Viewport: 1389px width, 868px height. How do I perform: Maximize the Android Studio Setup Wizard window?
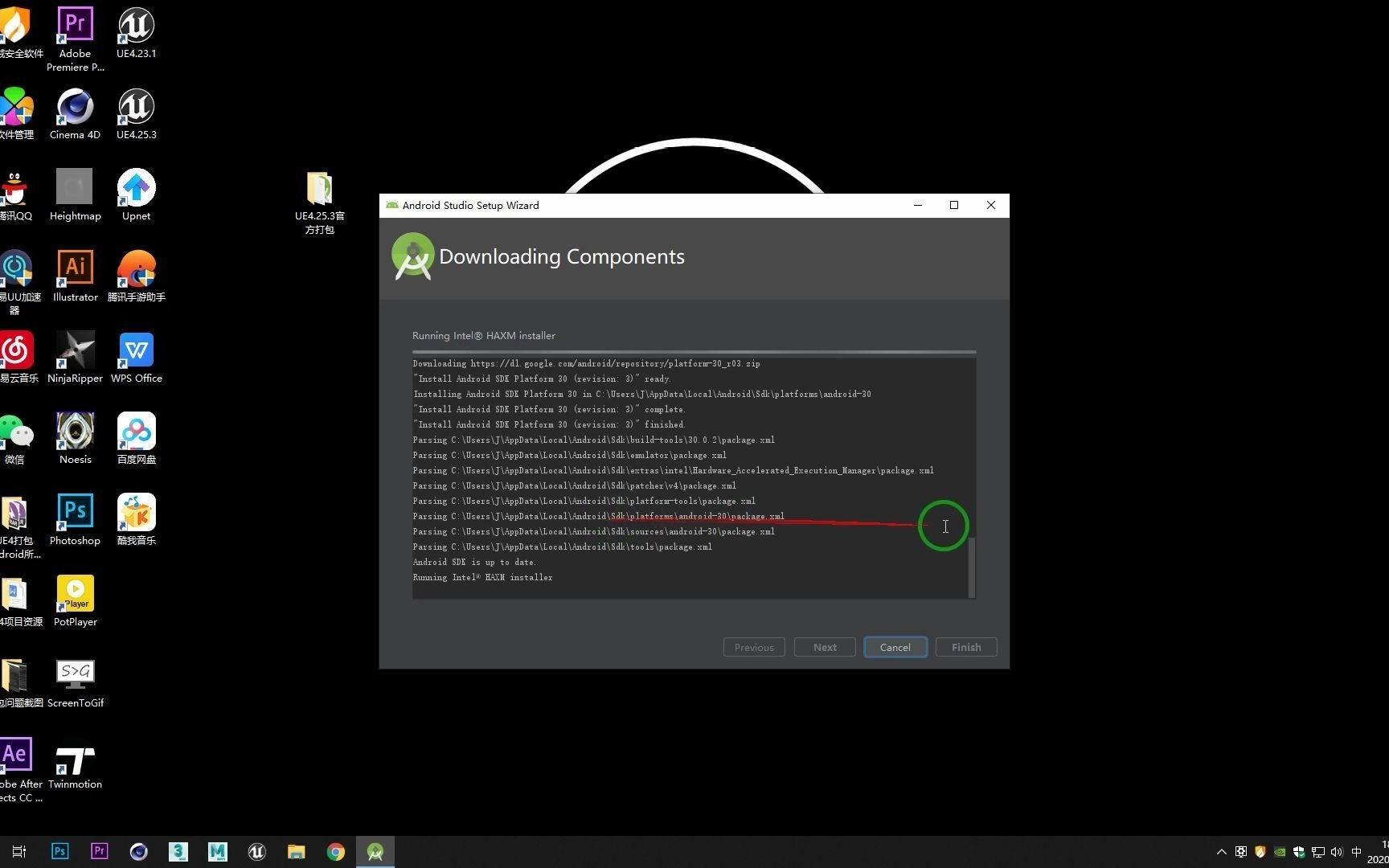tap(954, 205)
